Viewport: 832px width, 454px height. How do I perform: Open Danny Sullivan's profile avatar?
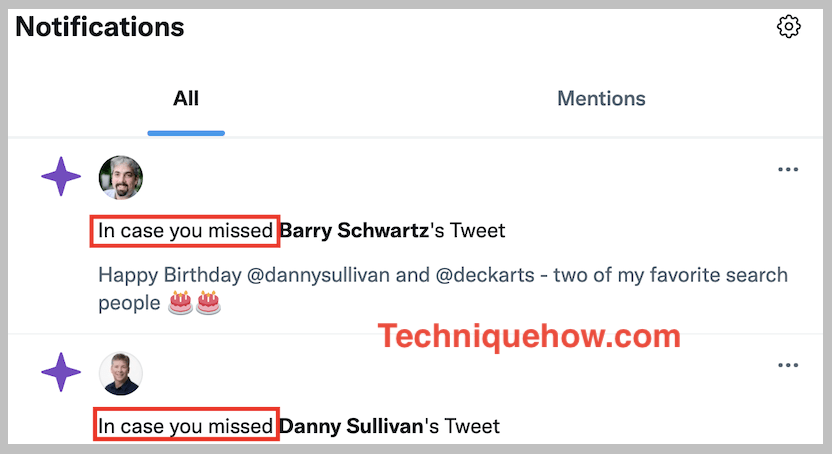click(x=120, y=373)
